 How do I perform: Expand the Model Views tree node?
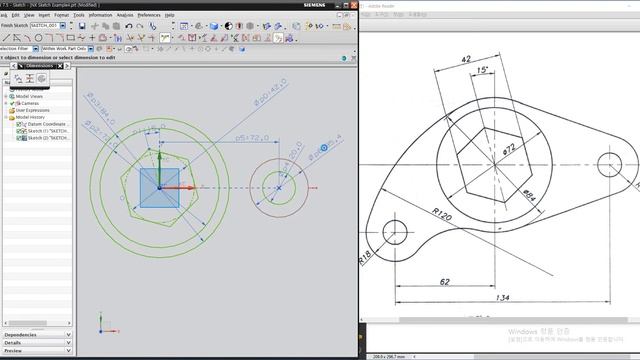click(6, 96)
